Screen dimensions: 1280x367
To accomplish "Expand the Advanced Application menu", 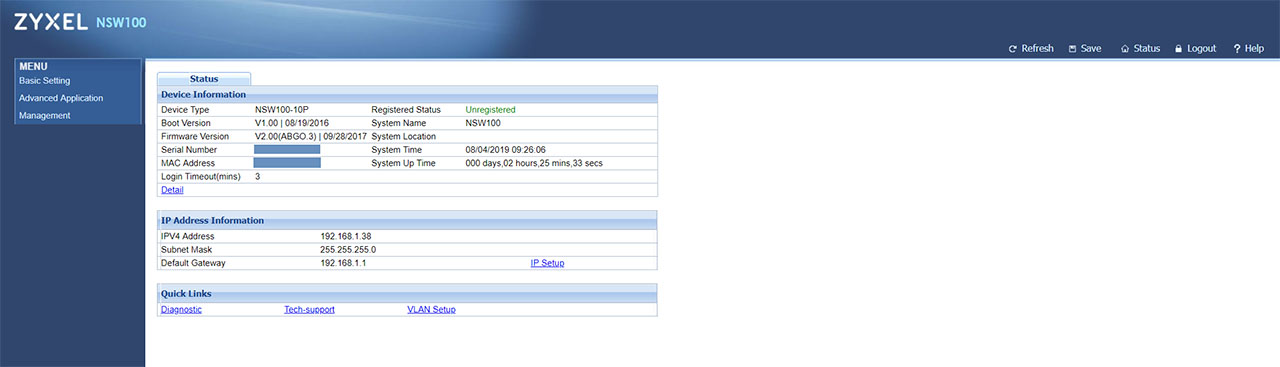I will tap(61, 98).
